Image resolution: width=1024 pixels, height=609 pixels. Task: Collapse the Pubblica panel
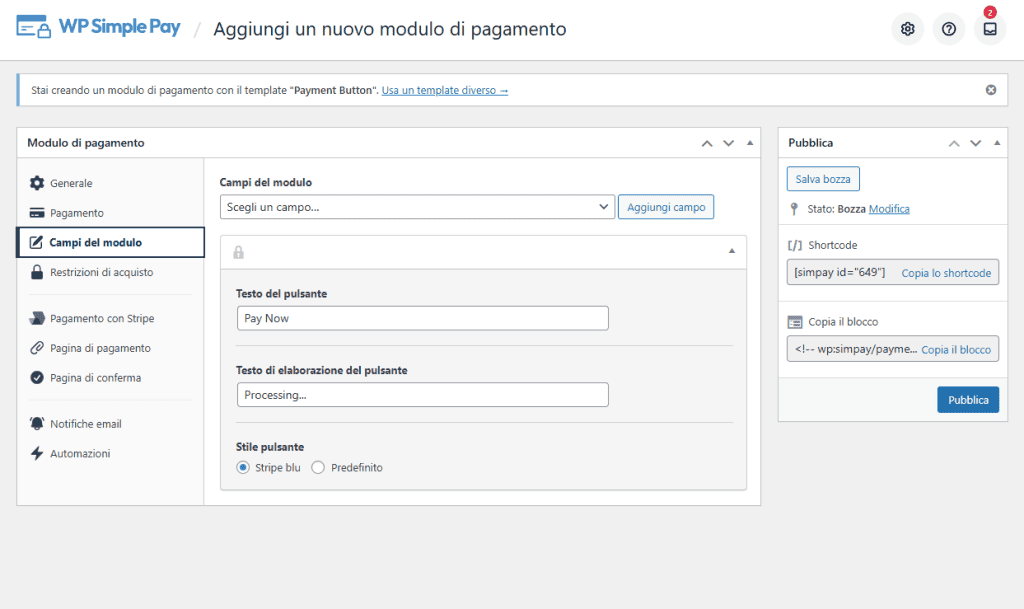[997, 143]
